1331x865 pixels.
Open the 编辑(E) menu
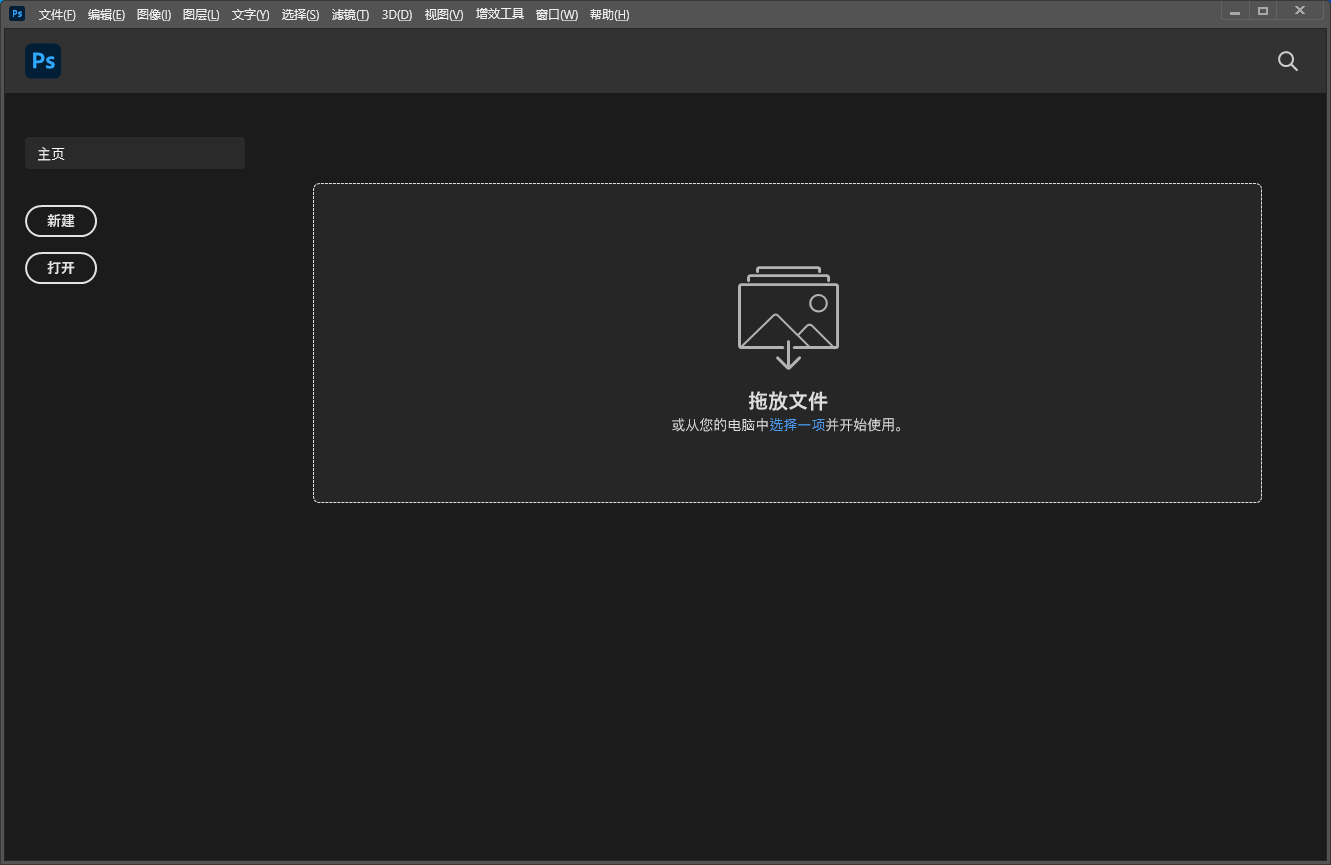point(106,15)
